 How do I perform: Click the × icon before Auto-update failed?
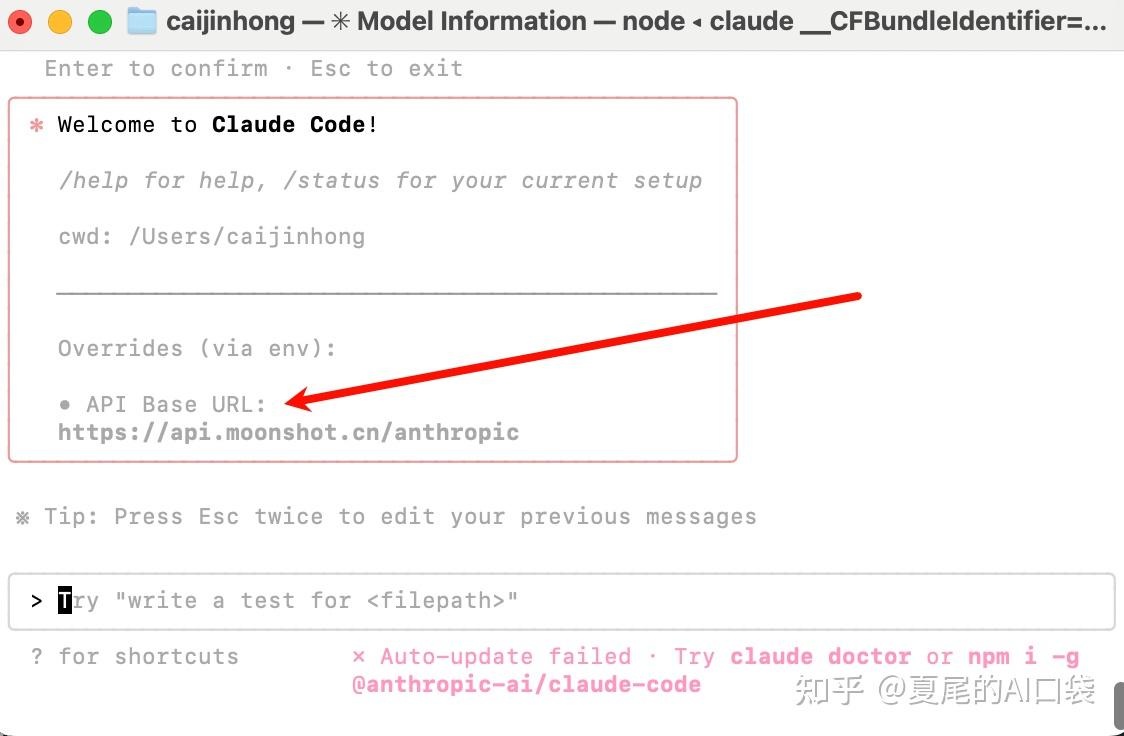click(x=359, y=656)
